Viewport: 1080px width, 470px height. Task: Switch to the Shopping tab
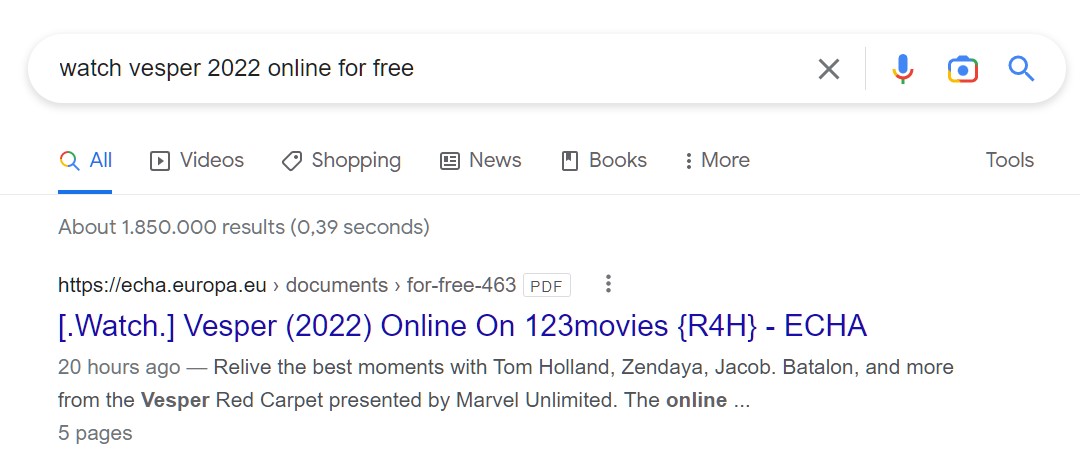(341, 161)
